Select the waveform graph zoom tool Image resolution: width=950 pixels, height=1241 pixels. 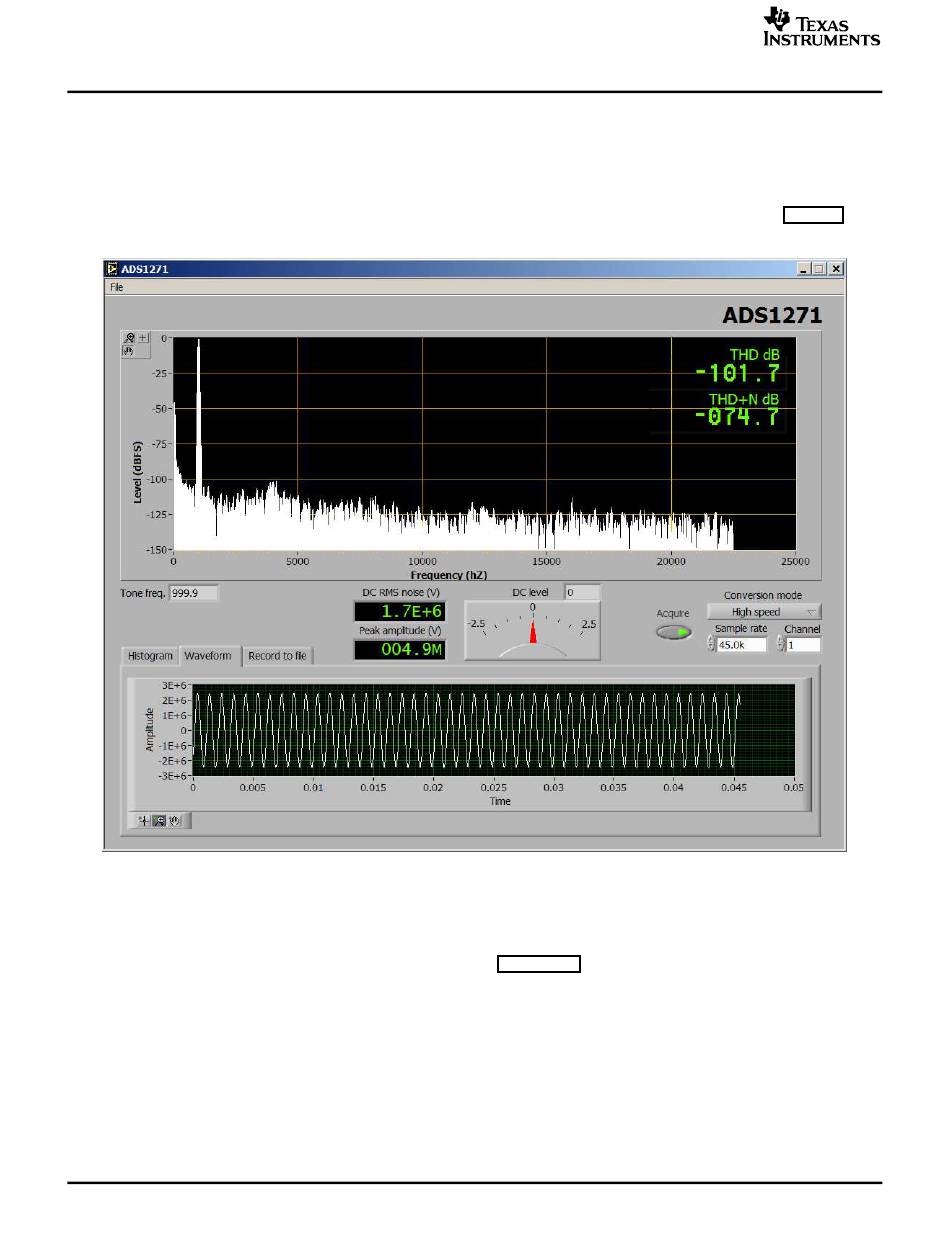pos(159,821)
